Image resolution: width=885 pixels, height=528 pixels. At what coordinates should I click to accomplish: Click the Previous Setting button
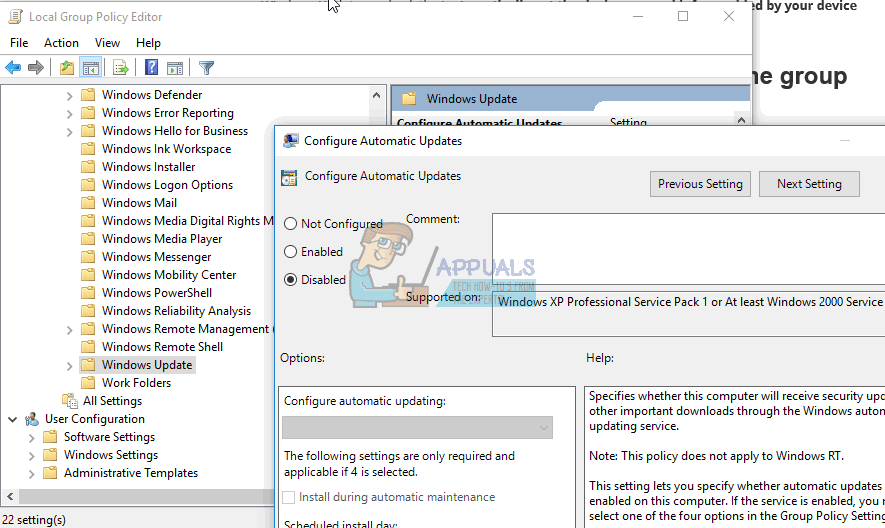(x=700, y=184)
